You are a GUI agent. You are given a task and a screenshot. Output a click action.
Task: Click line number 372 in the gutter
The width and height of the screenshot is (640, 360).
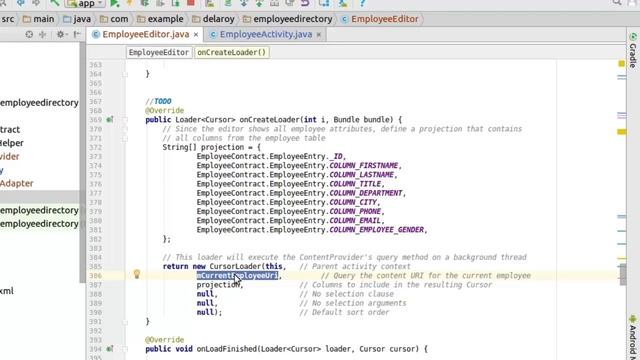click(x=96, y=147)
